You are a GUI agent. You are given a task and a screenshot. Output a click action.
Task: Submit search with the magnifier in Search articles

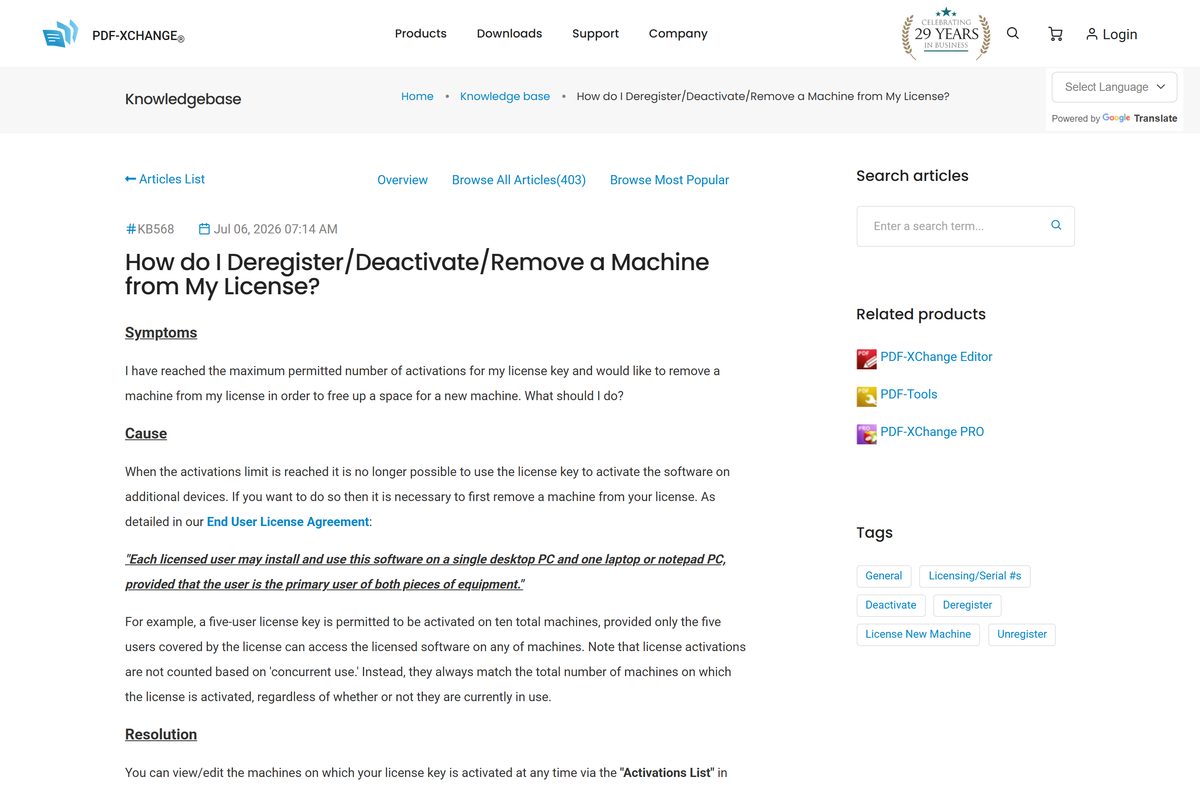1056,226
